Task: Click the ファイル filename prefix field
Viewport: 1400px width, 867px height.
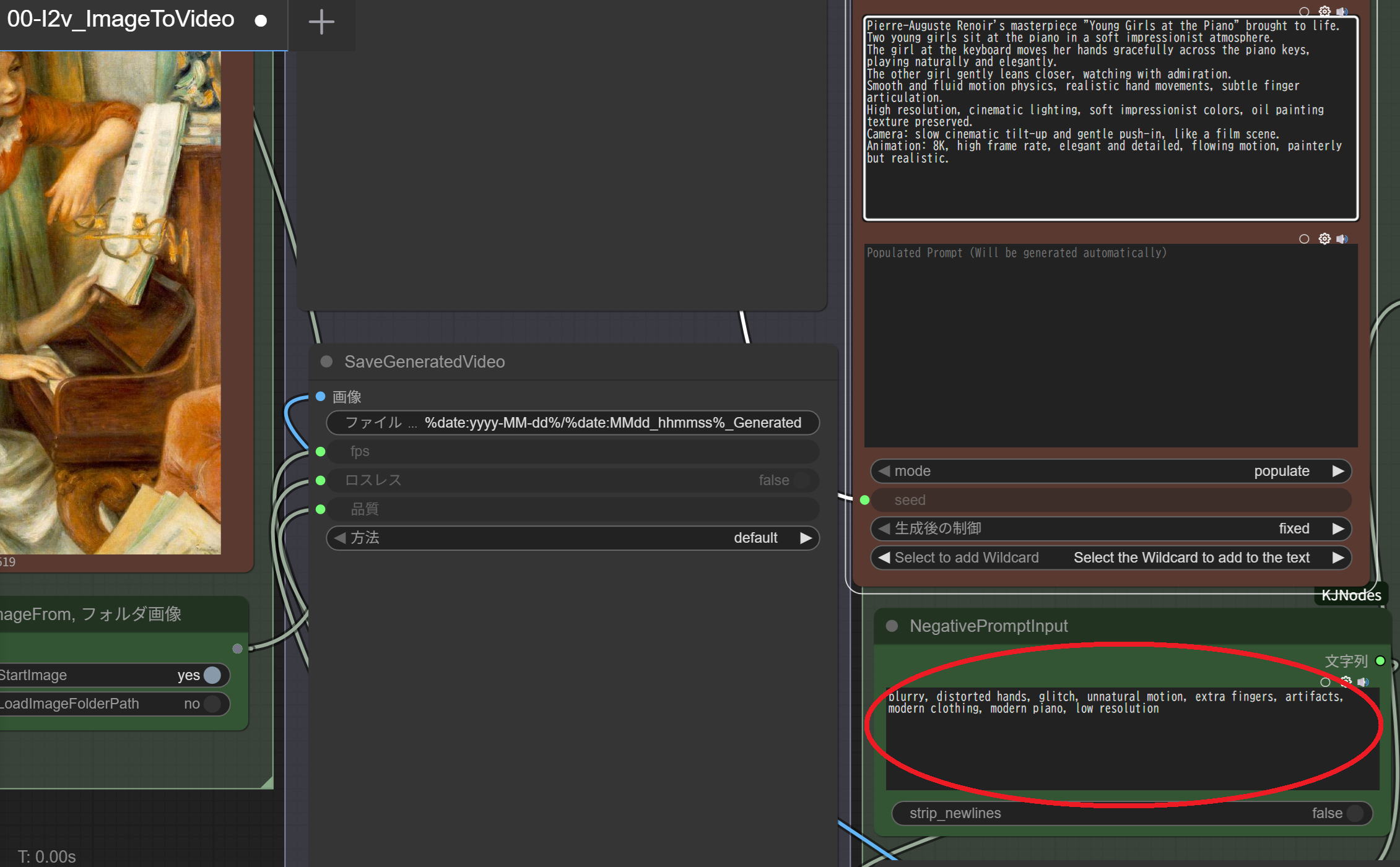Action: tap(572, 423)
